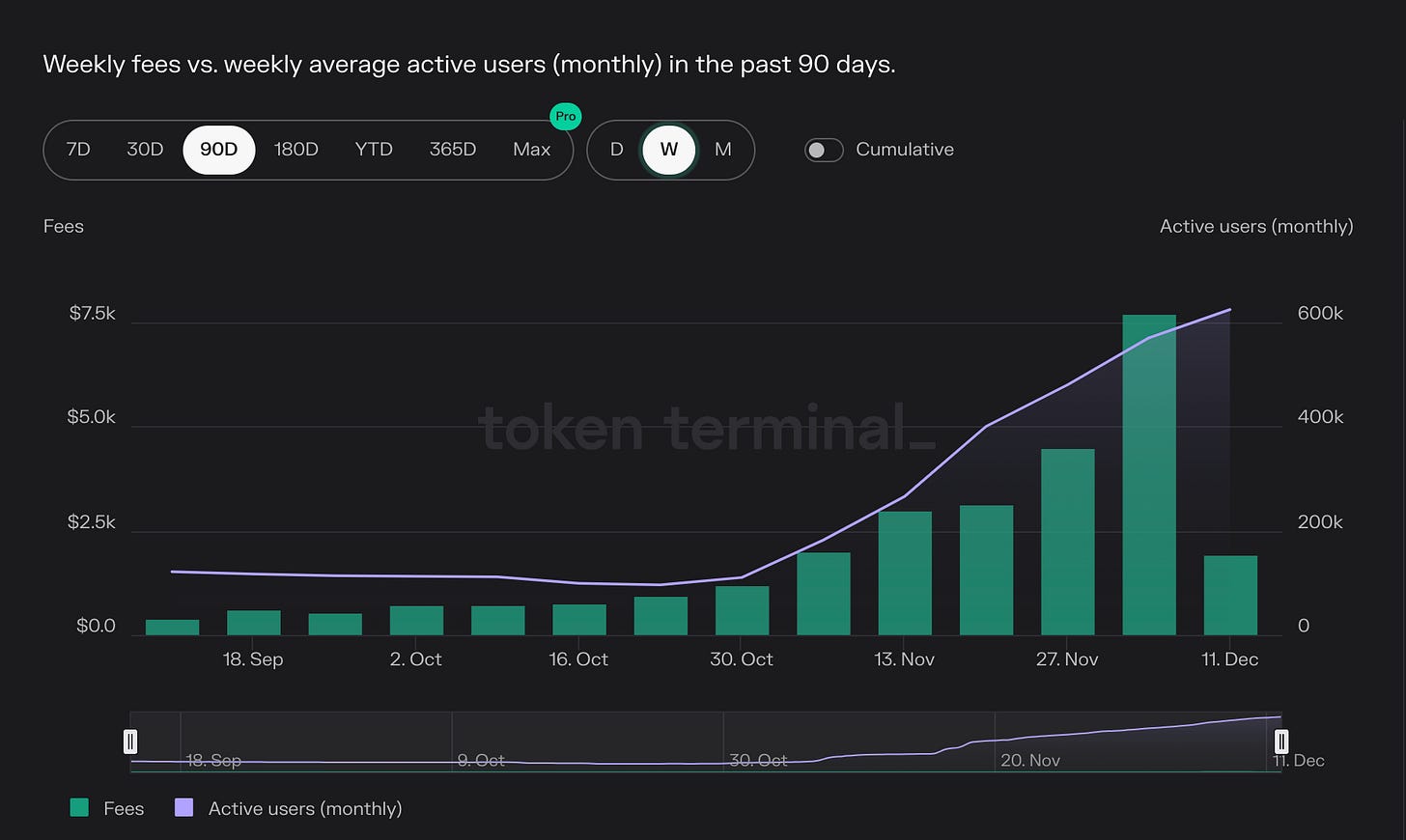Screen dimensions: 1406x840
Task: Click the fees bar at 11. Dec
Action: click(1230, 596)
